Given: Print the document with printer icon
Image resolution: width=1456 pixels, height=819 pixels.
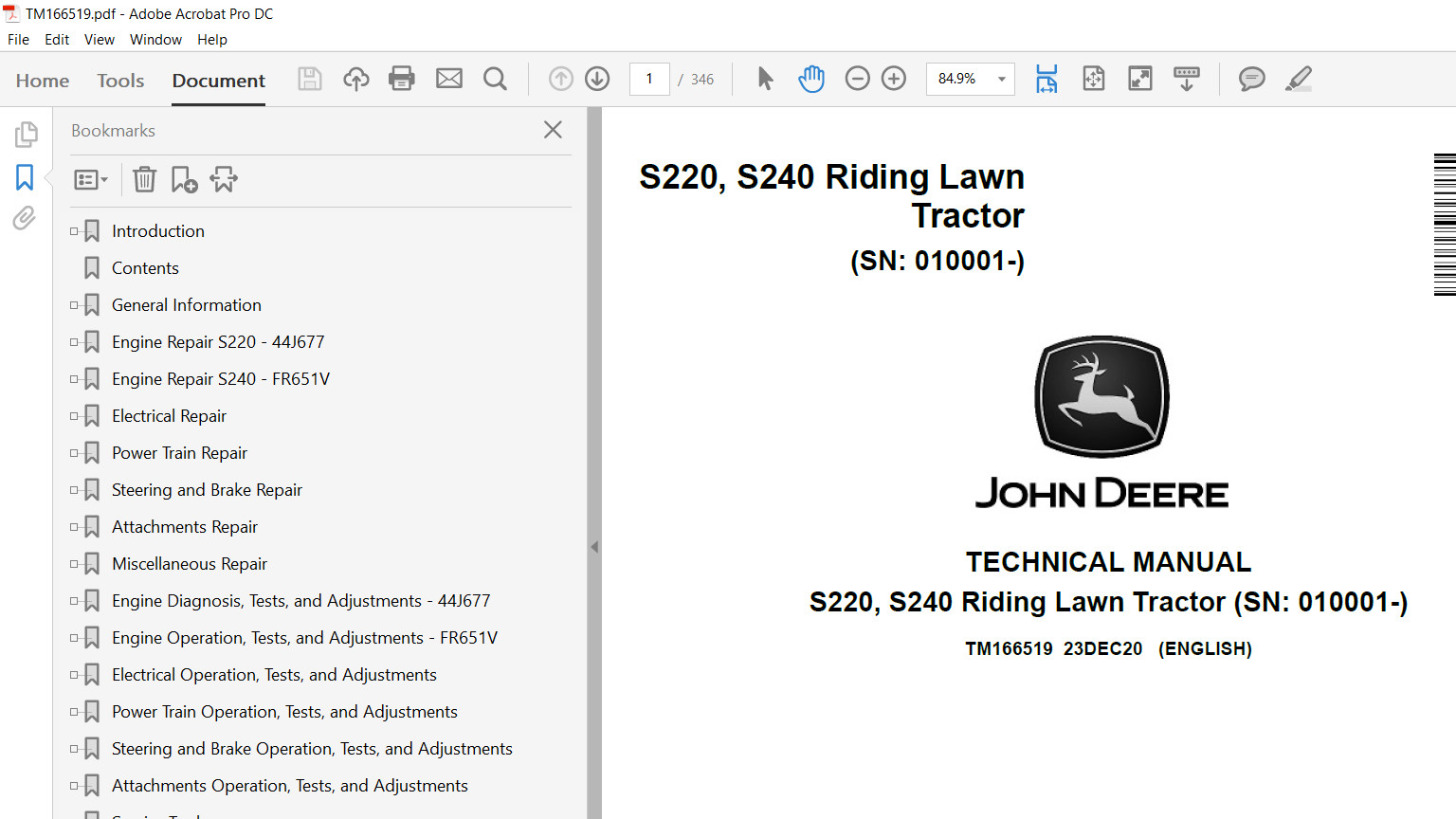Looking at the screenshot, I should coord(402,79).
